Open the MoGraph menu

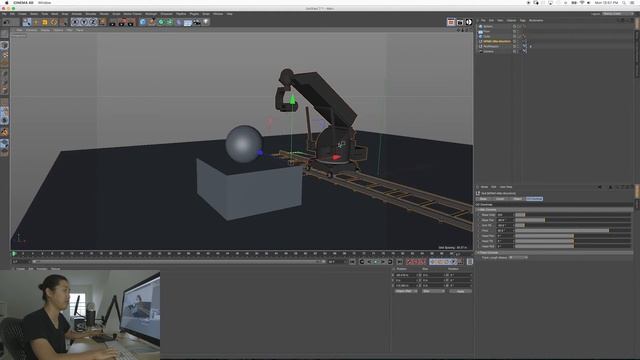[151, 14]
